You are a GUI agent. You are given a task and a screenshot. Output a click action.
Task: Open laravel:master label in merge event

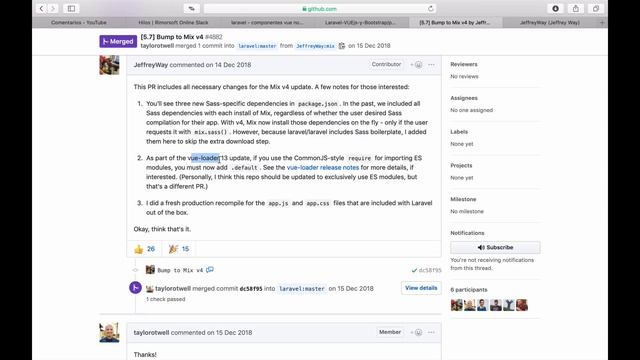tap(302, 289)
